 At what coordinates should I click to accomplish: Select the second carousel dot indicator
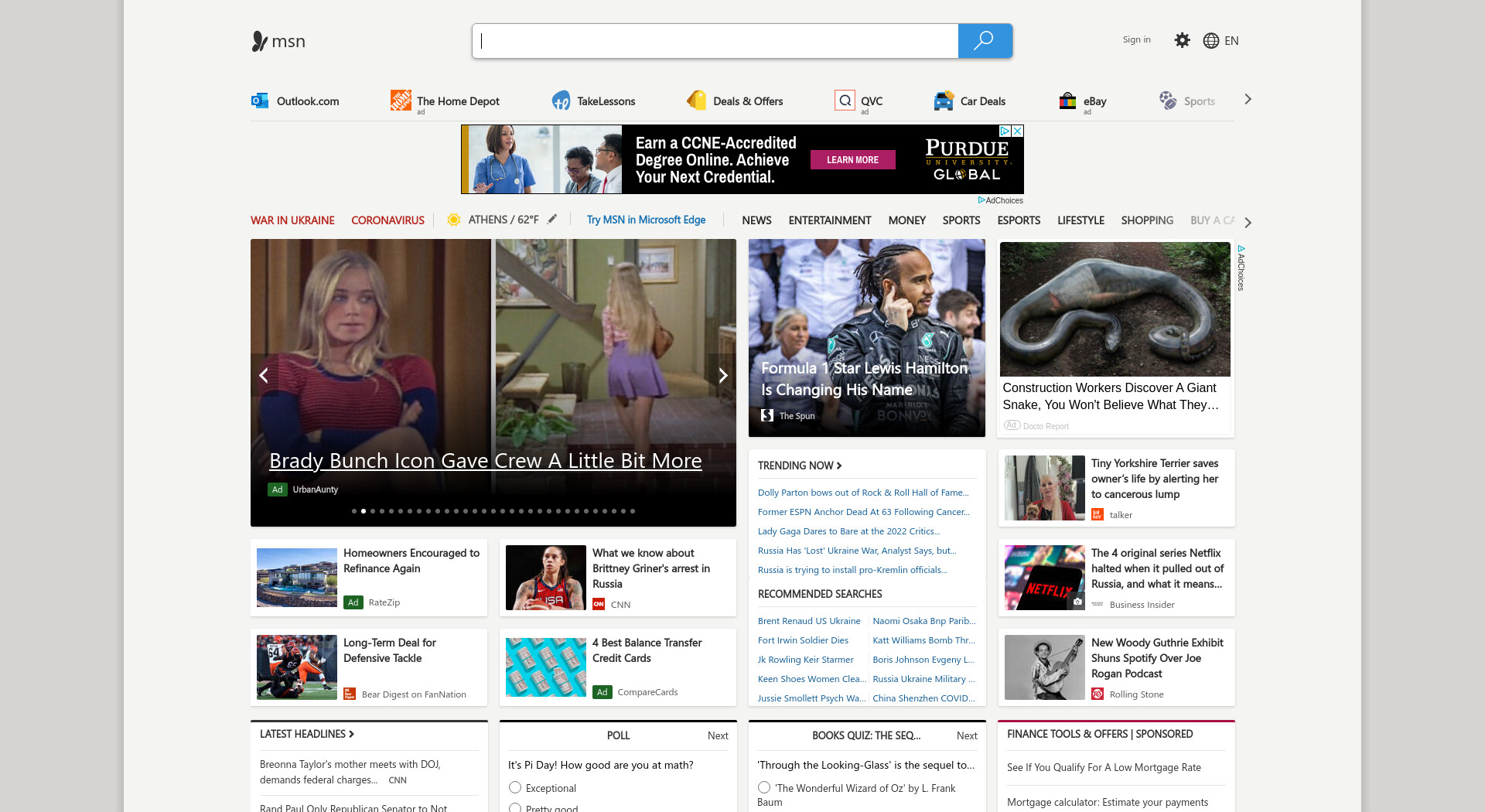point(364,511)
